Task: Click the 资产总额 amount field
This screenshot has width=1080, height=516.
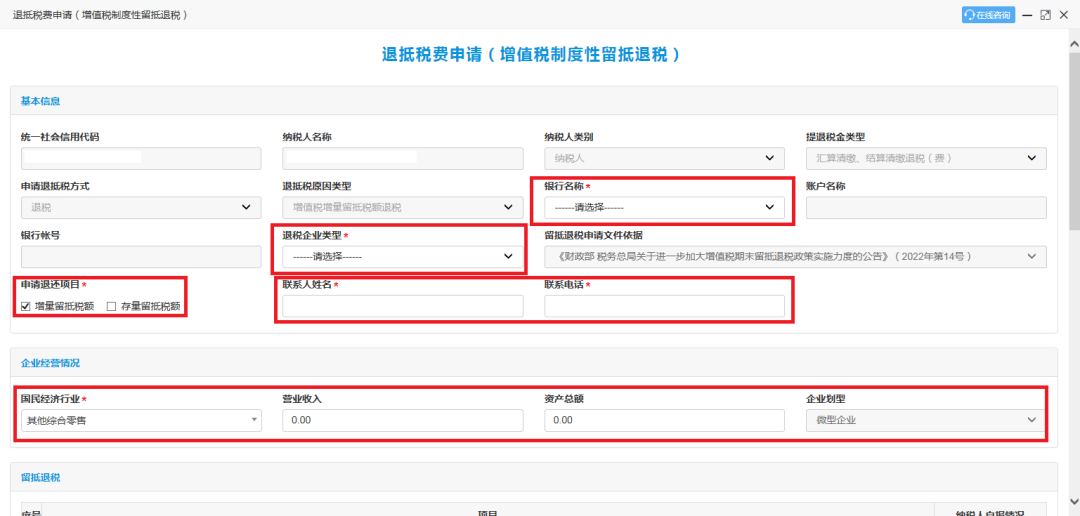Action: click(x=664, y=420)
